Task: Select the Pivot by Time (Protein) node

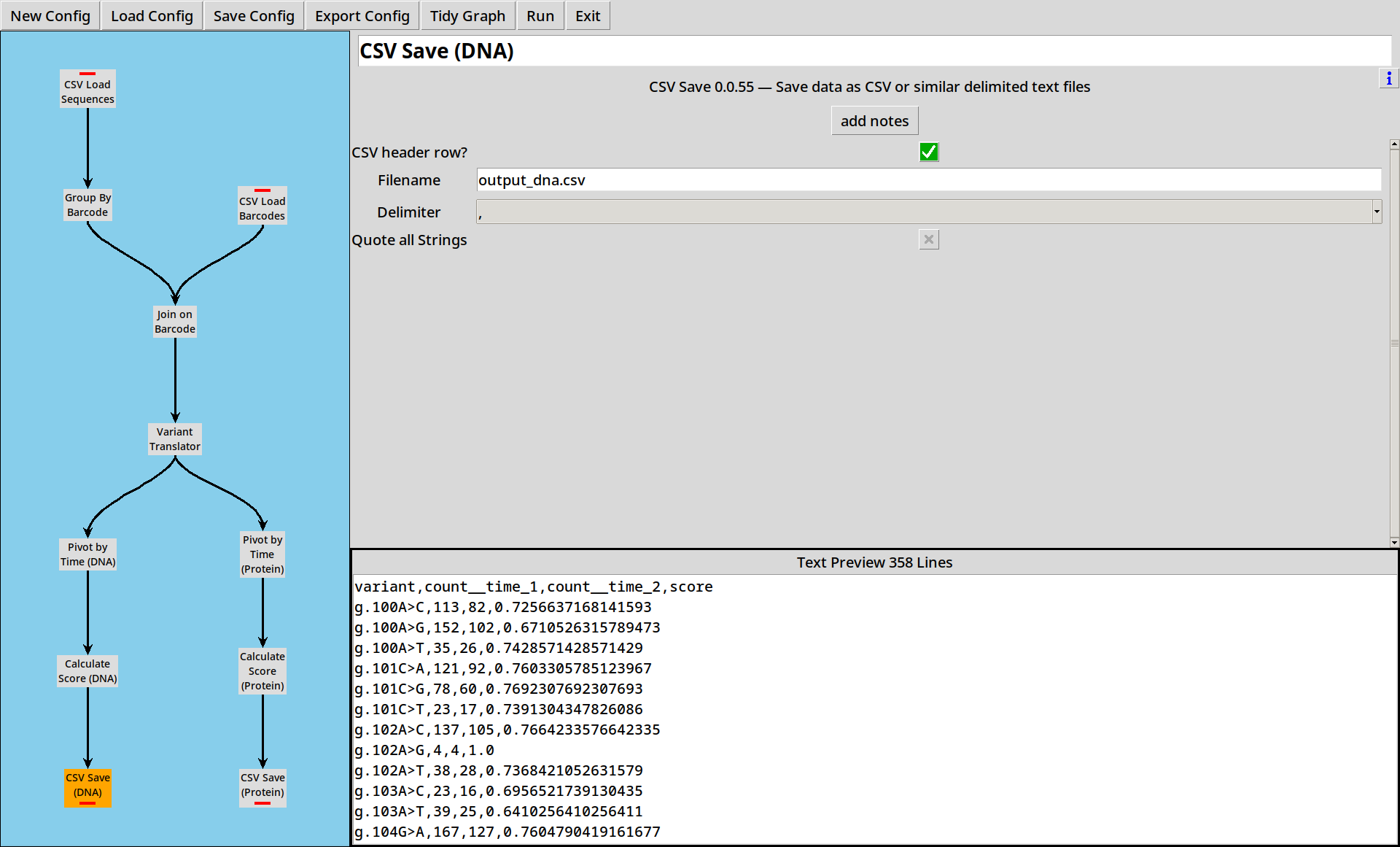Action: click(x=262, y=554)
